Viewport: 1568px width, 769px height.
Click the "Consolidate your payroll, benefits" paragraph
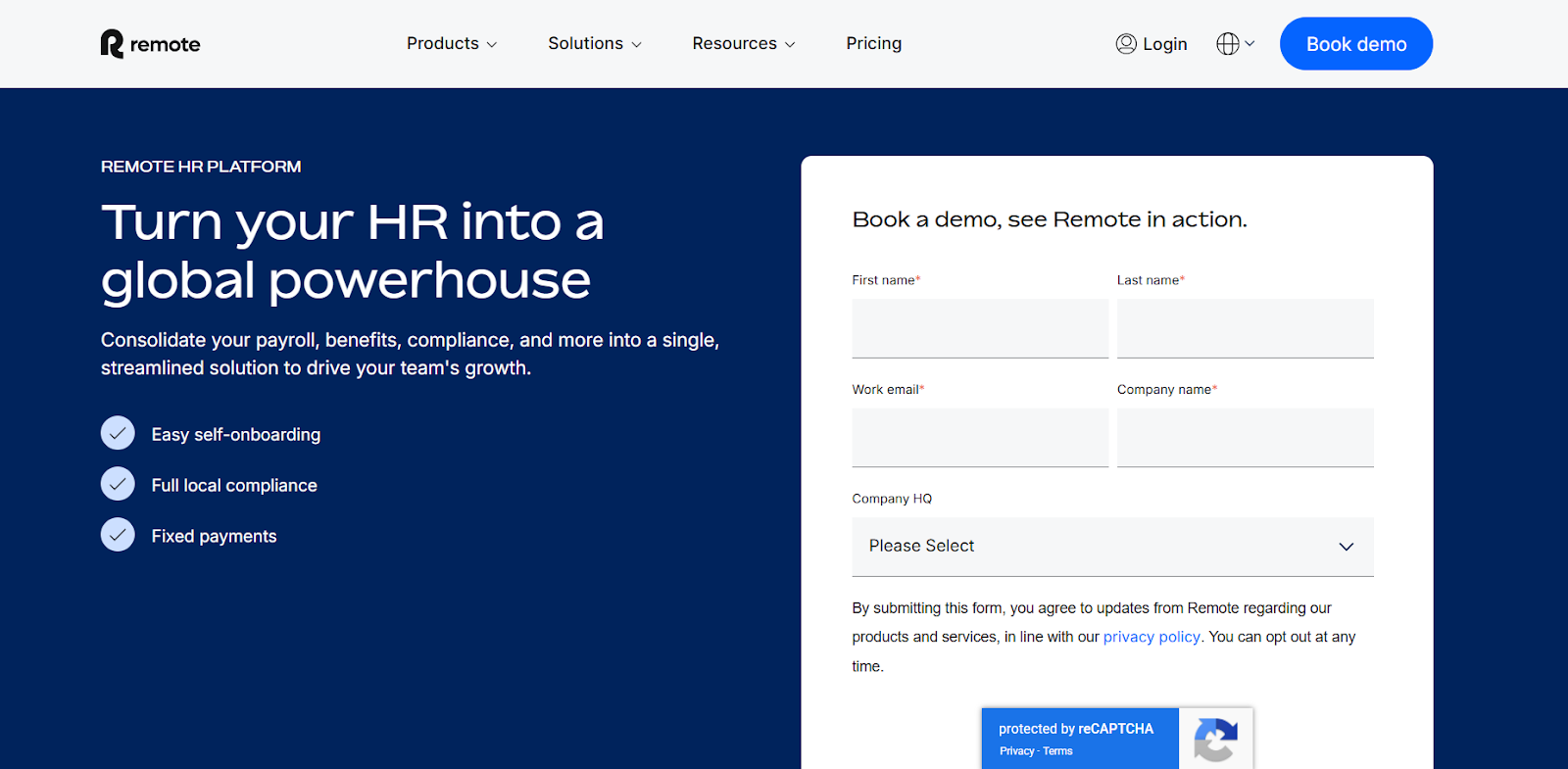[410, 354]
